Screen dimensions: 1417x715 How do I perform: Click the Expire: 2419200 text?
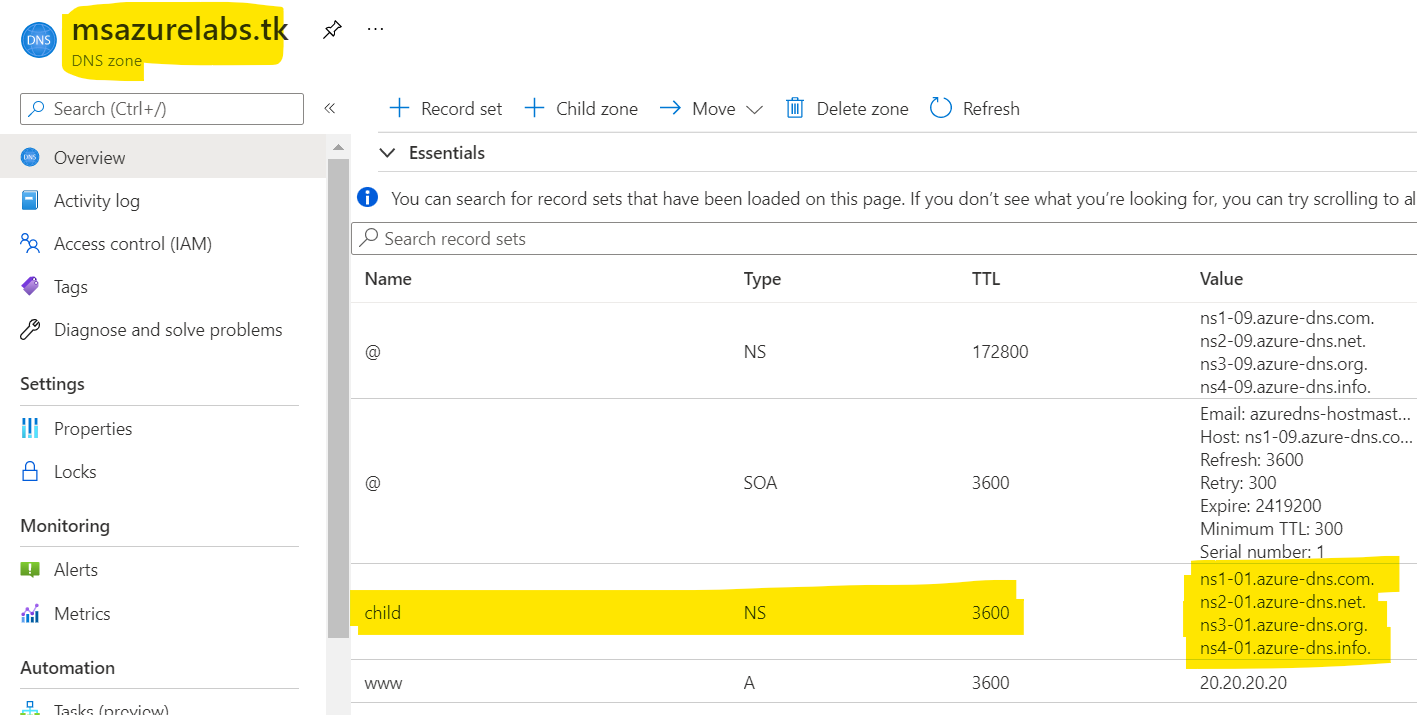click(1261, 506)
